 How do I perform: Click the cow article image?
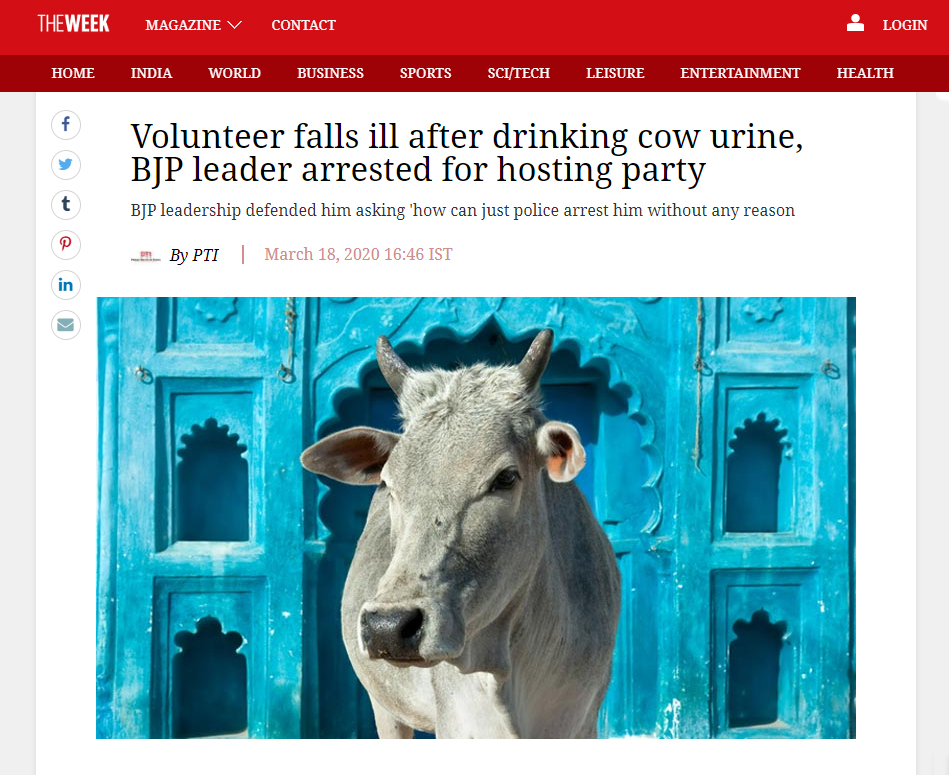476,517
